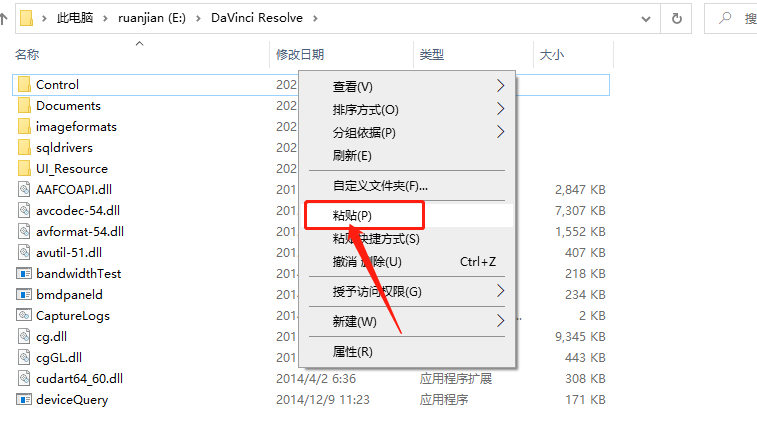Click the 9,345 KB size cell
Image resolution: width=757 pixels, height=429 pixels.
pyautogui.click(x=580, y=336)
